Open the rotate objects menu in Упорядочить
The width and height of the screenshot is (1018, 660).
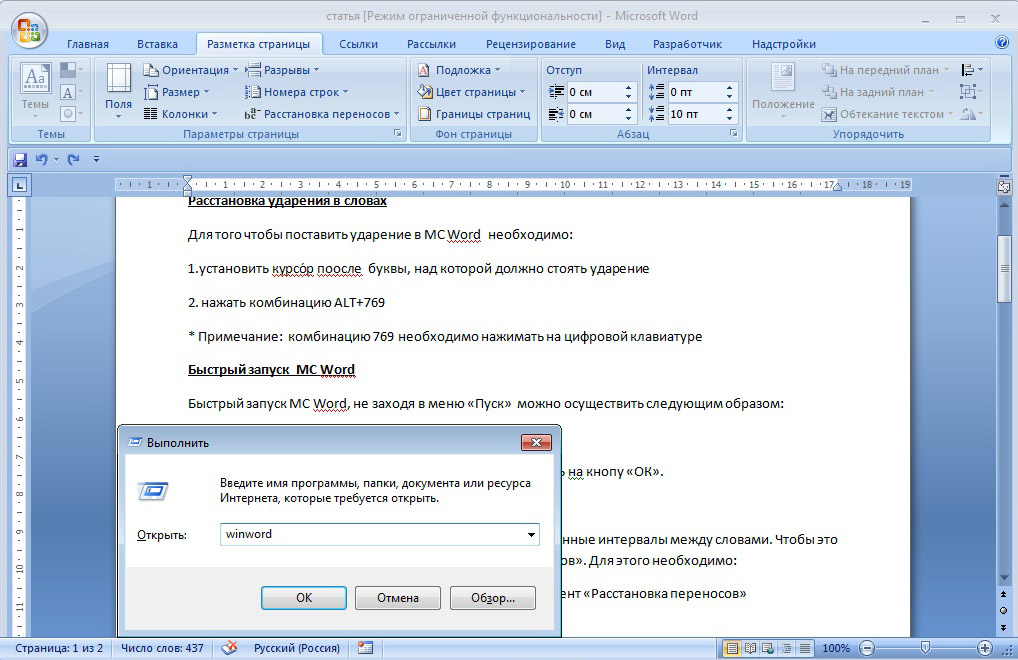971,114
